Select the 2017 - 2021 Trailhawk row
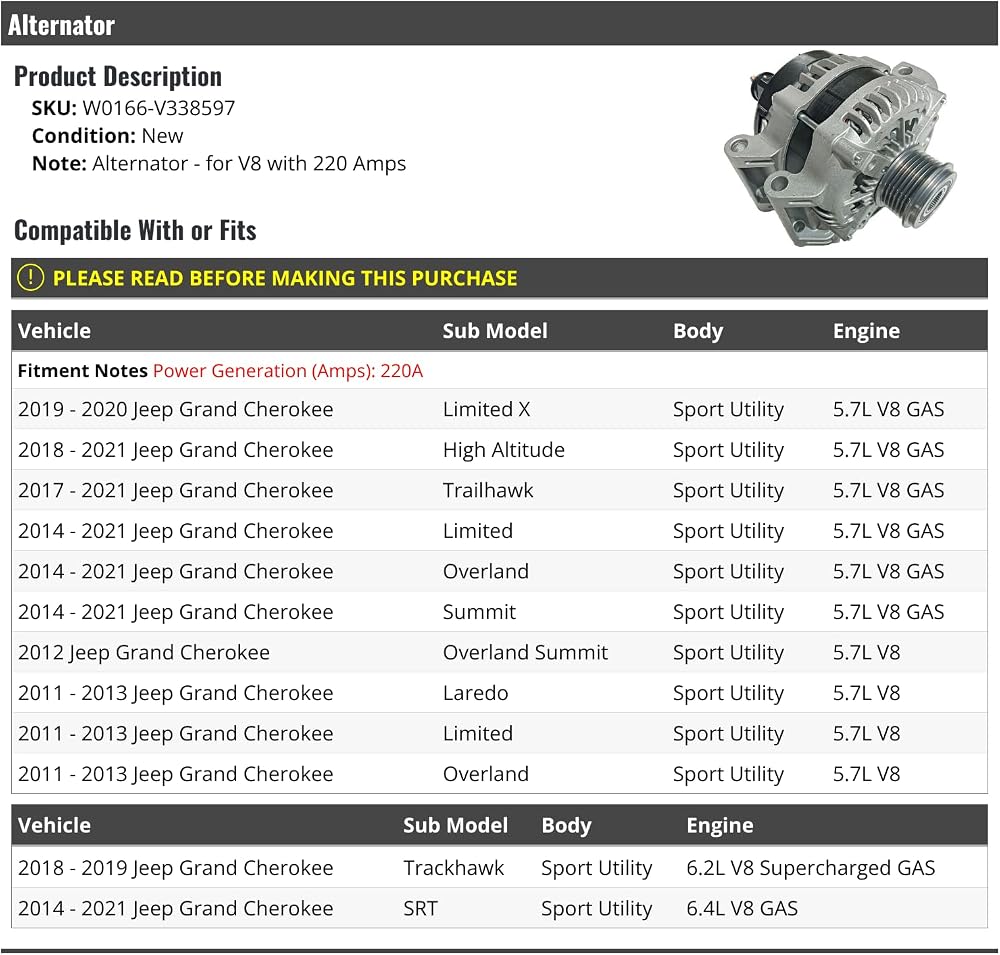 pos(499,490)
